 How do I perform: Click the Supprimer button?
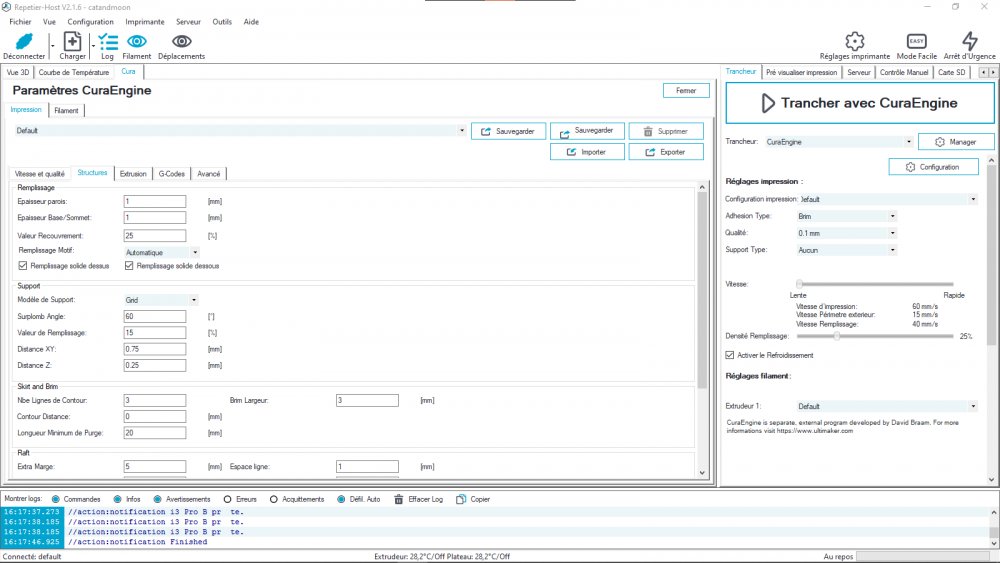tap(666, 131)
